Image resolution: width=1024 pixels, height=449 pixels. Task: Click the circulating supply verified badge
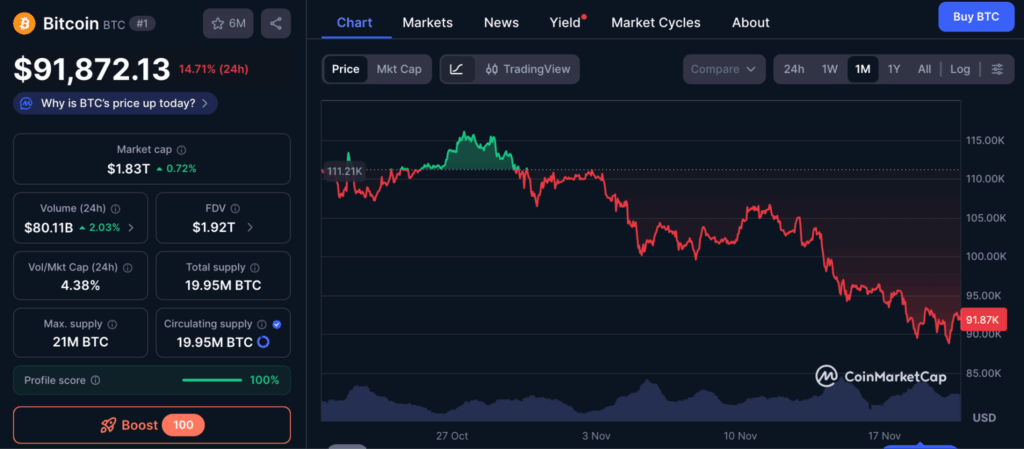[x=276, y=324]
